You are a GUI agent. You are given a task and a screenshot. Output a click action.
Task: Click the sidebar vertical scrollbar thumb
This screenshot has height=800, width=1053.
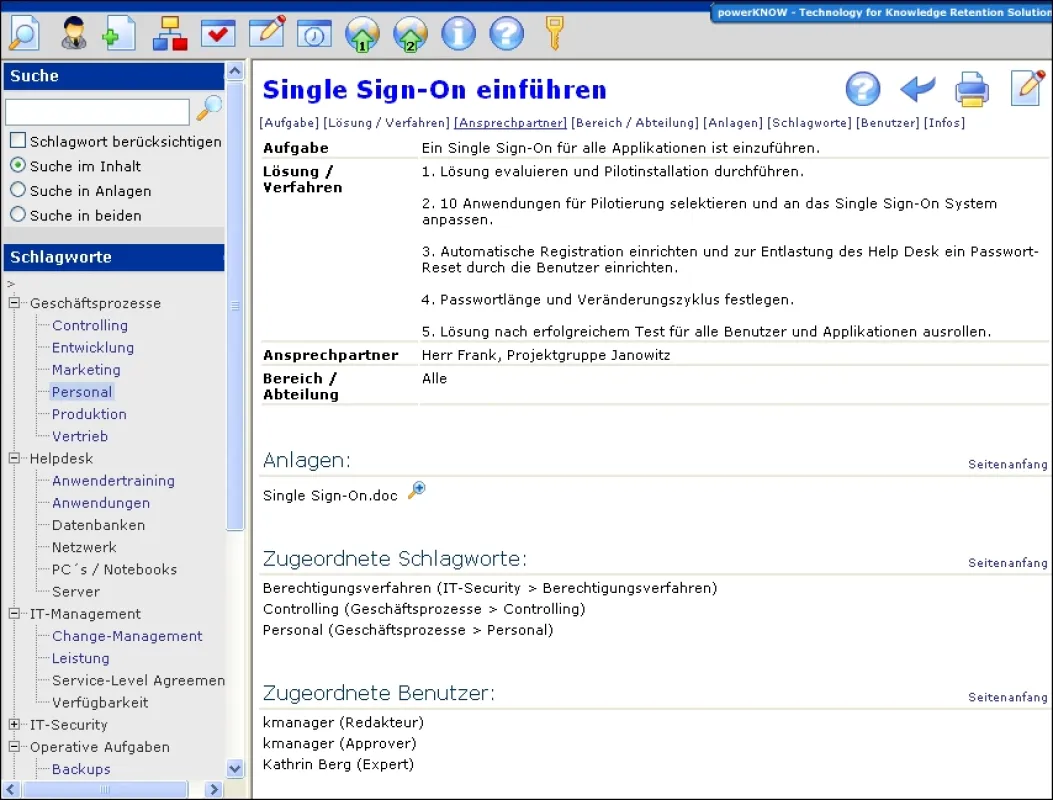pyautogui.click(x=235, y=306)
